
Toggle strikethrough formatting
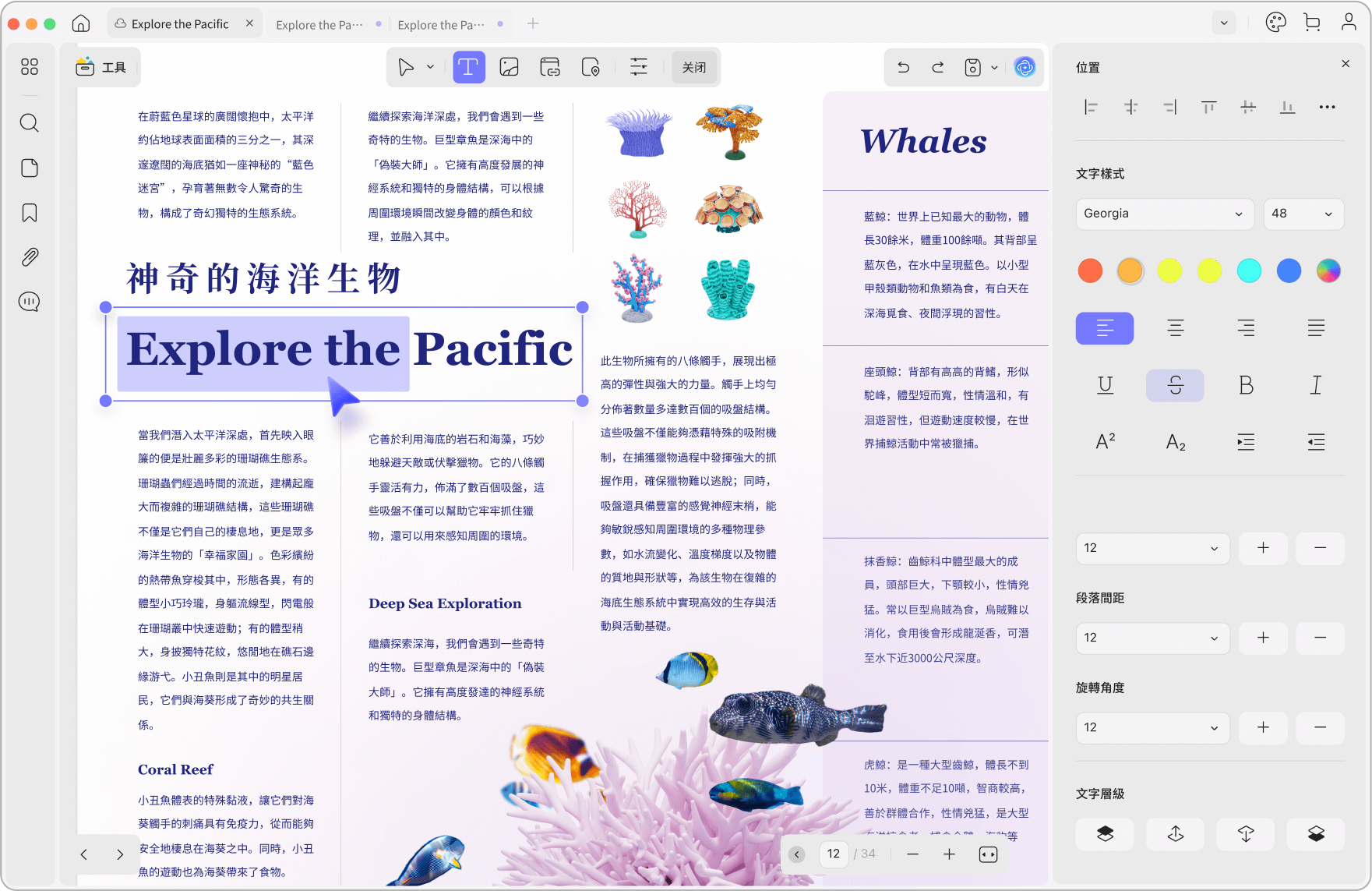[x=1175, y=385]
